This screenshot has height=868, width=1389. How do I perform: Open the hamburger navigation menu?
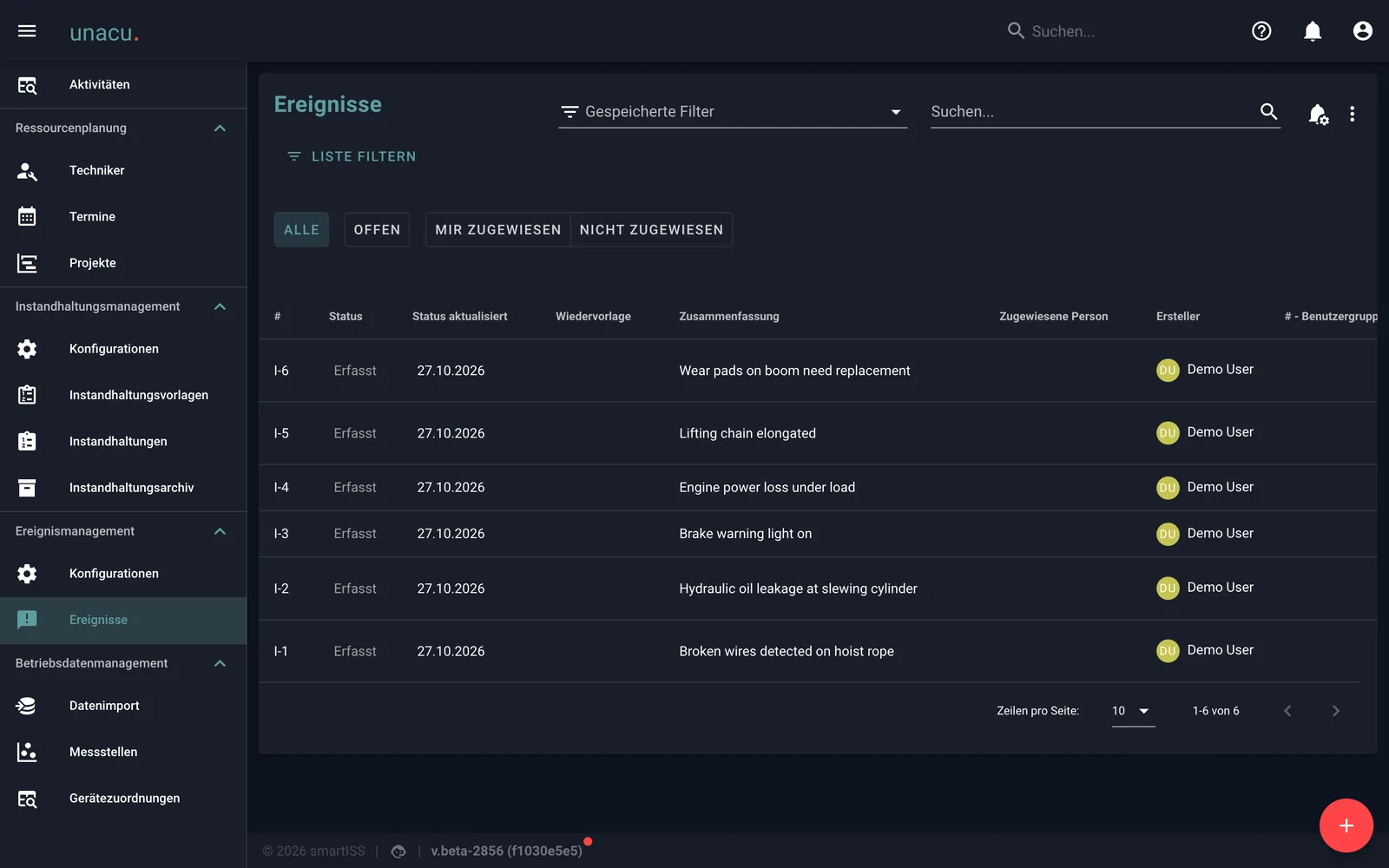point(27,31)
